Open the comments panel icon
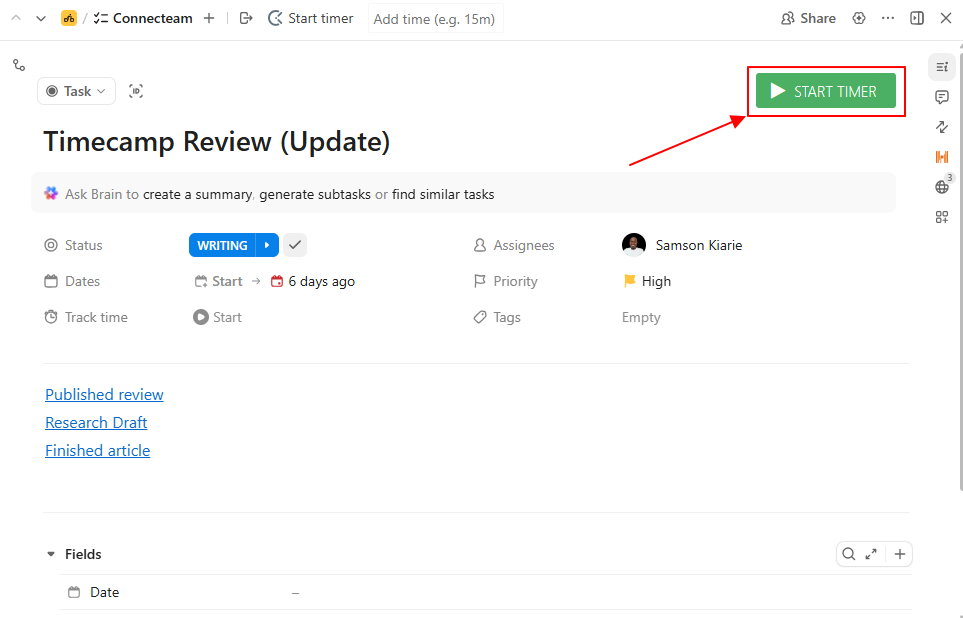The height and width of the screenshot is (618, 963). [x=942, y=97]
